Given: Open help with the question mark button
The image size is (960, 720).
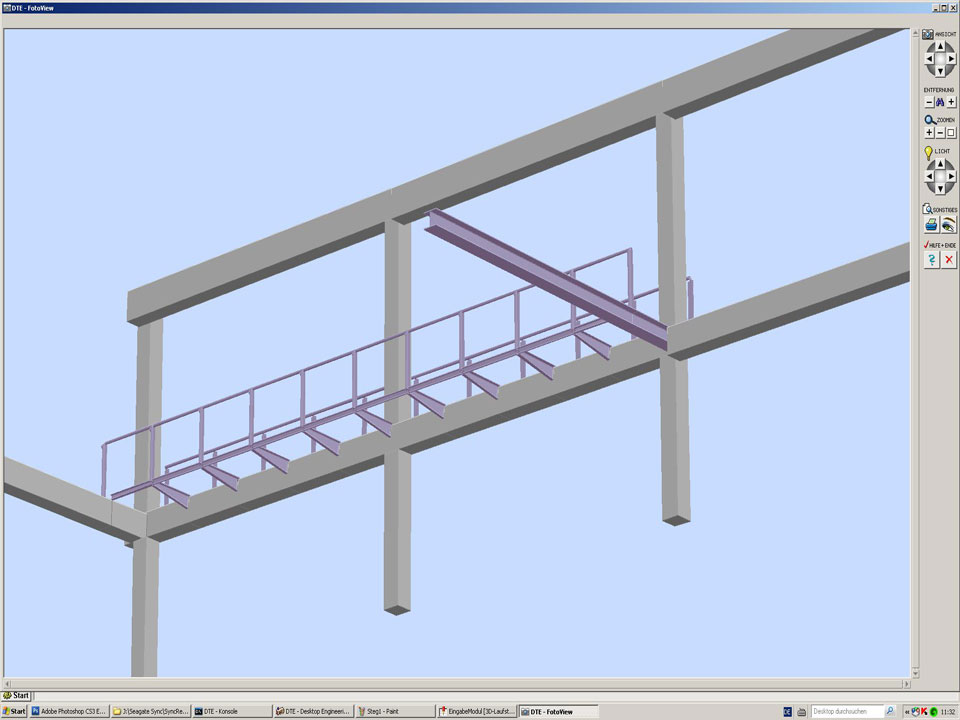Looking at the screenshot, I should point(931,260).
